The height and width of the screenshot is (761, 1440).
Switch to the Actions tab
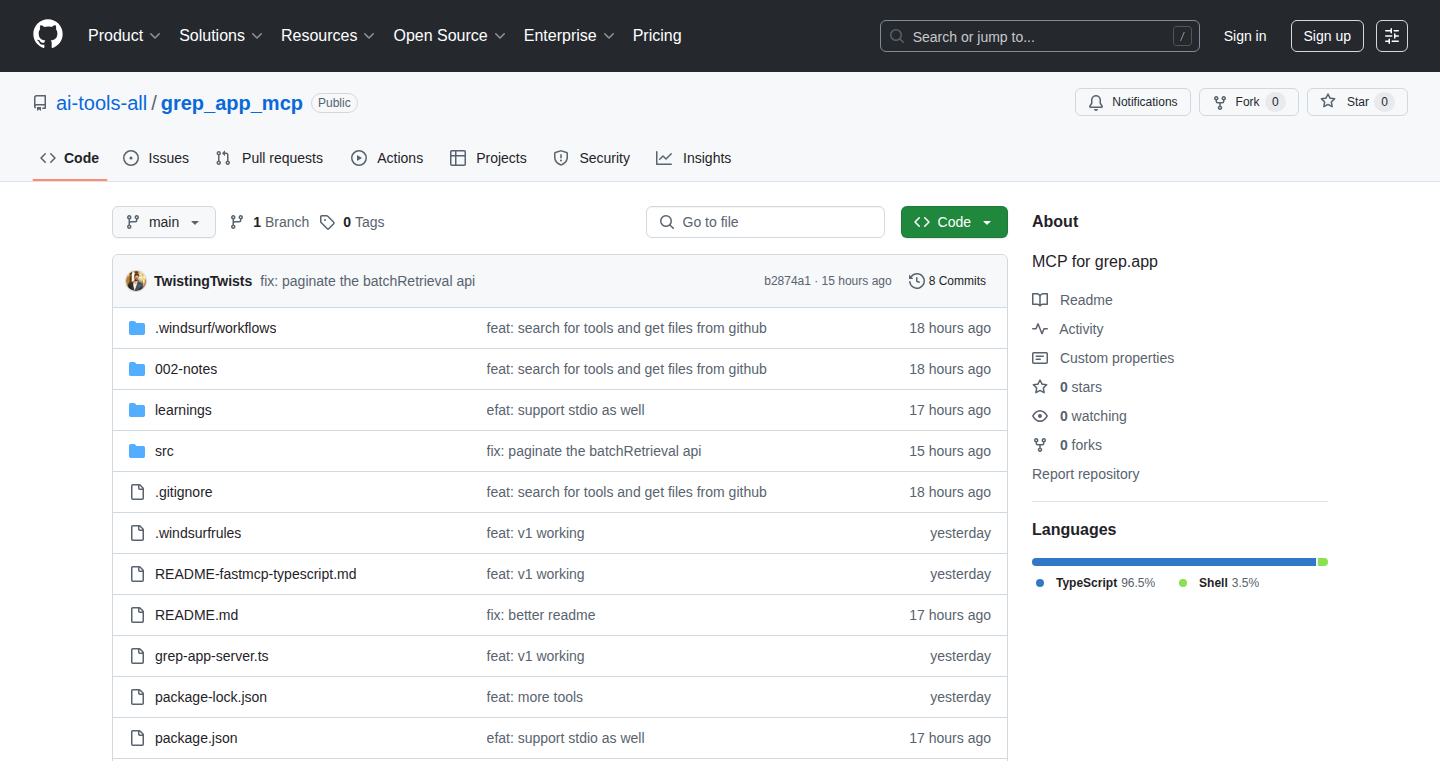point(387,158)
